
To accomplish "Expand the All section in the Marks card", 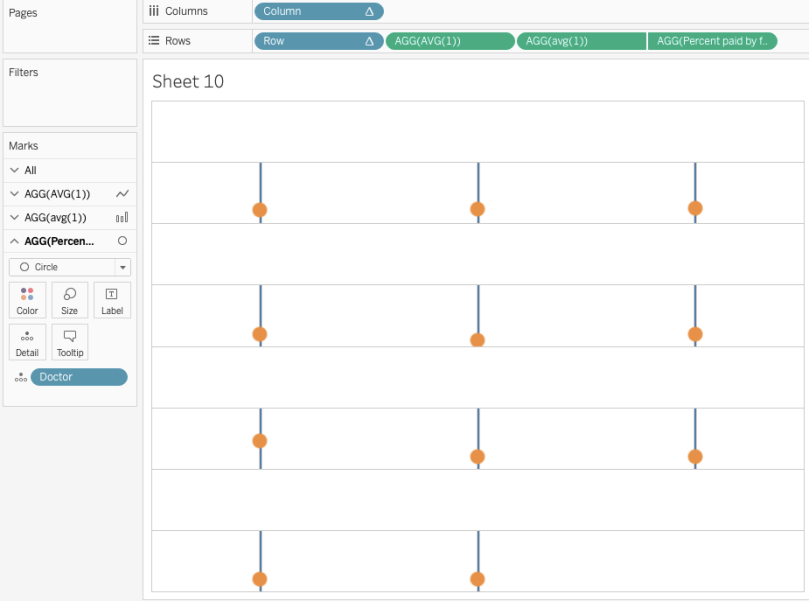I will click(x=15, y=171).
